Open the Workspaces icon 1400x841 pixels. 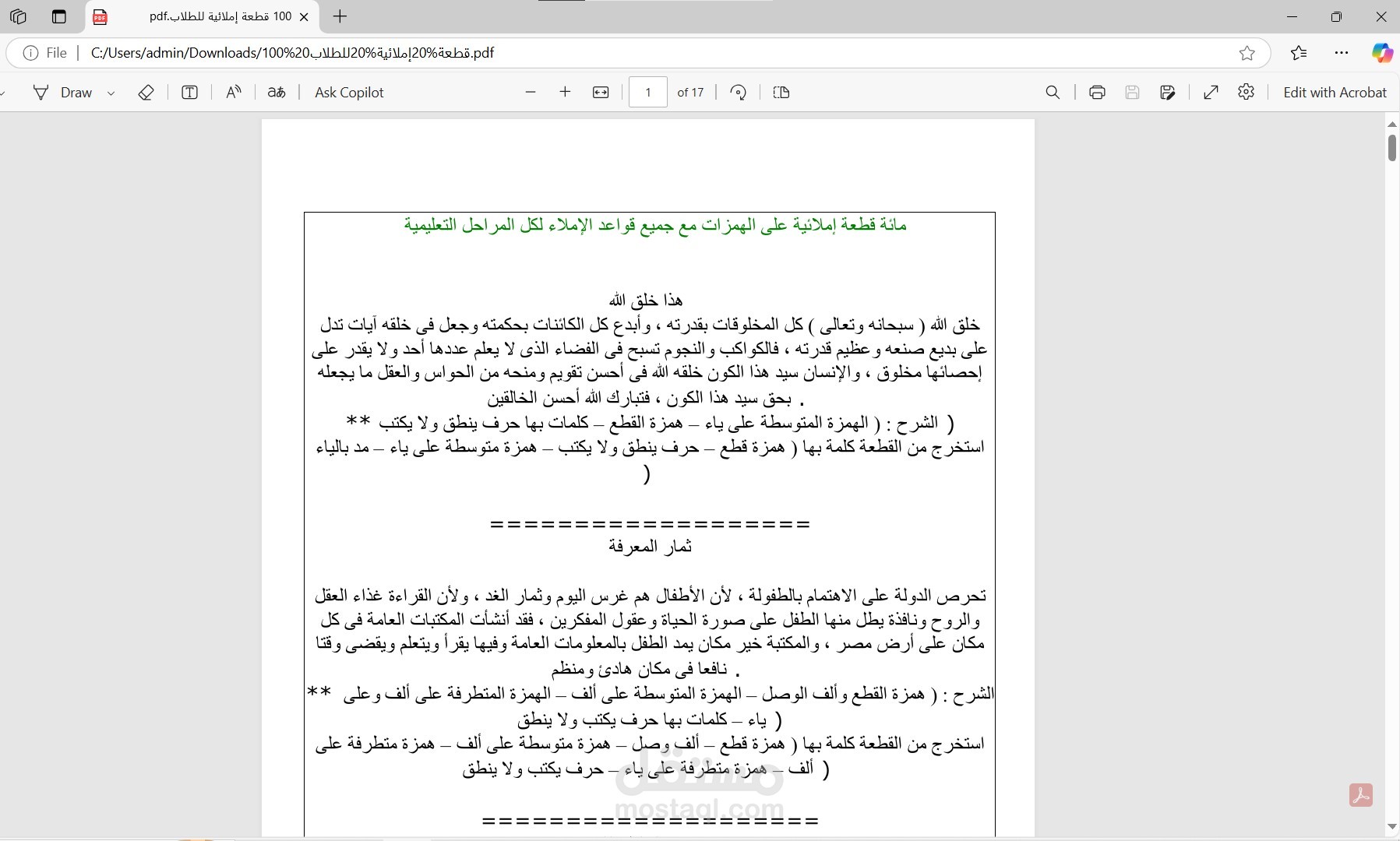coord(18,16)
